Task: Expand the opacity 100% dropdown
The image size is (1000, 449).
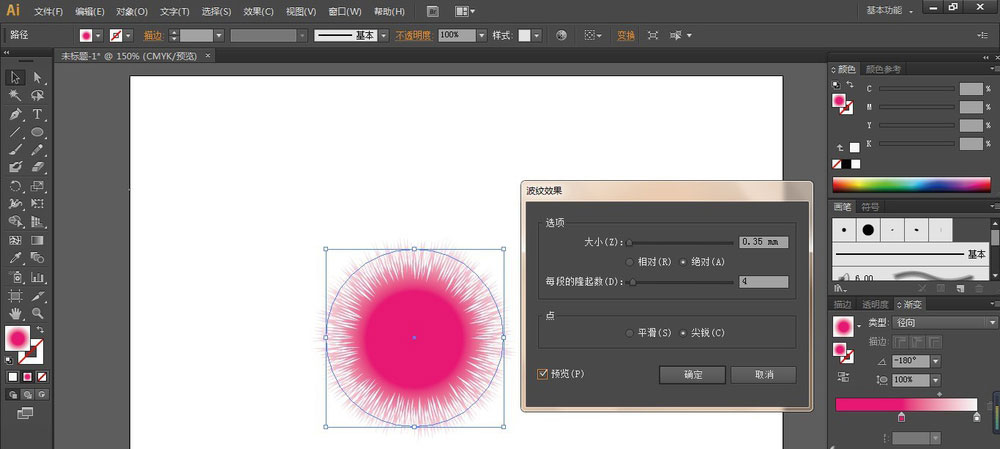Action: 482,35
